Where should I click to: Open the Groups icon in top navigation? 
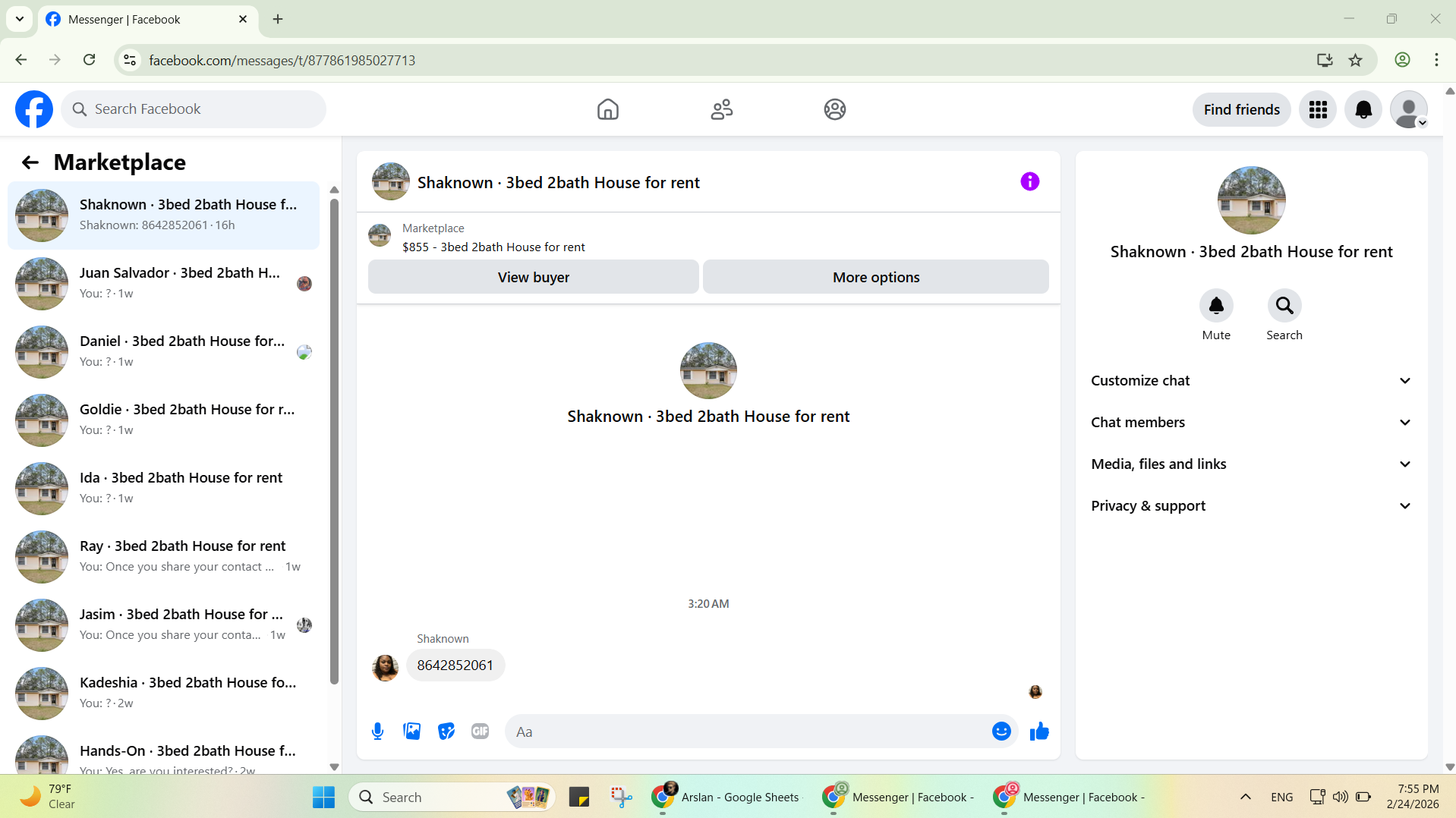[x=834, y=109]
